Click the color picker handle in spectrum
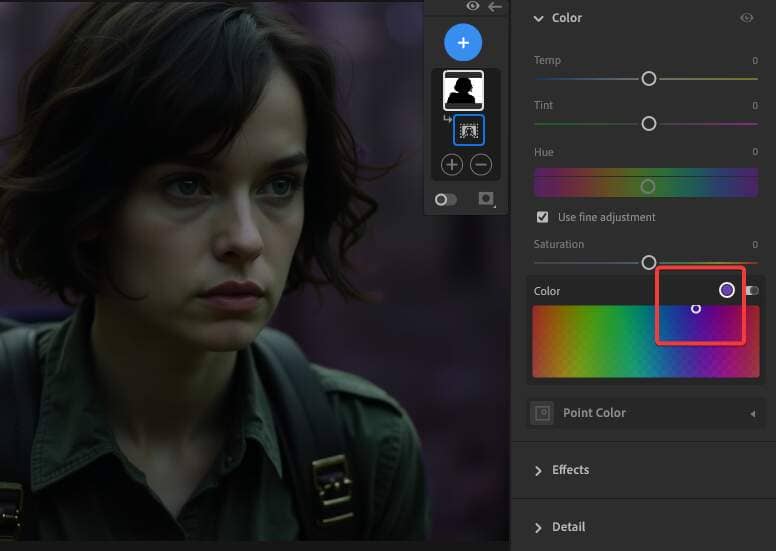 (x=695, y=308)
